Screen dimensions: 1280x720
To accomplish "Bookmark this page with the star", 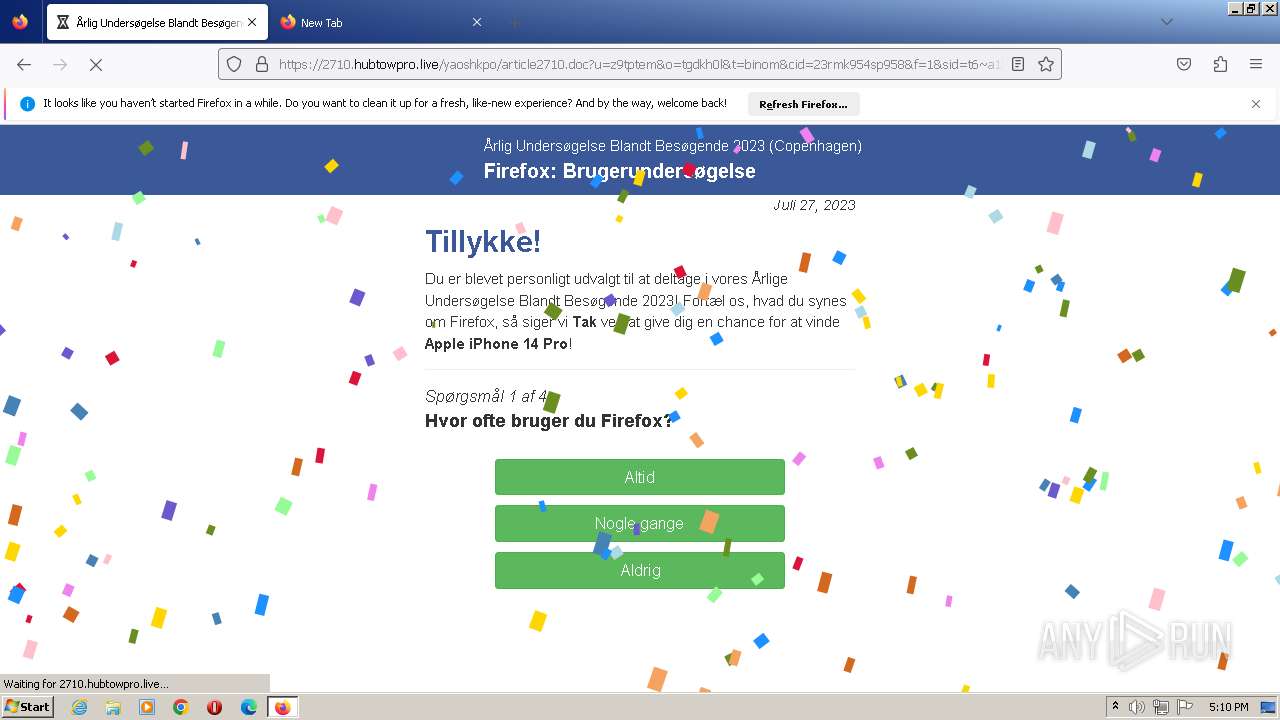I will click(1046, 64).
